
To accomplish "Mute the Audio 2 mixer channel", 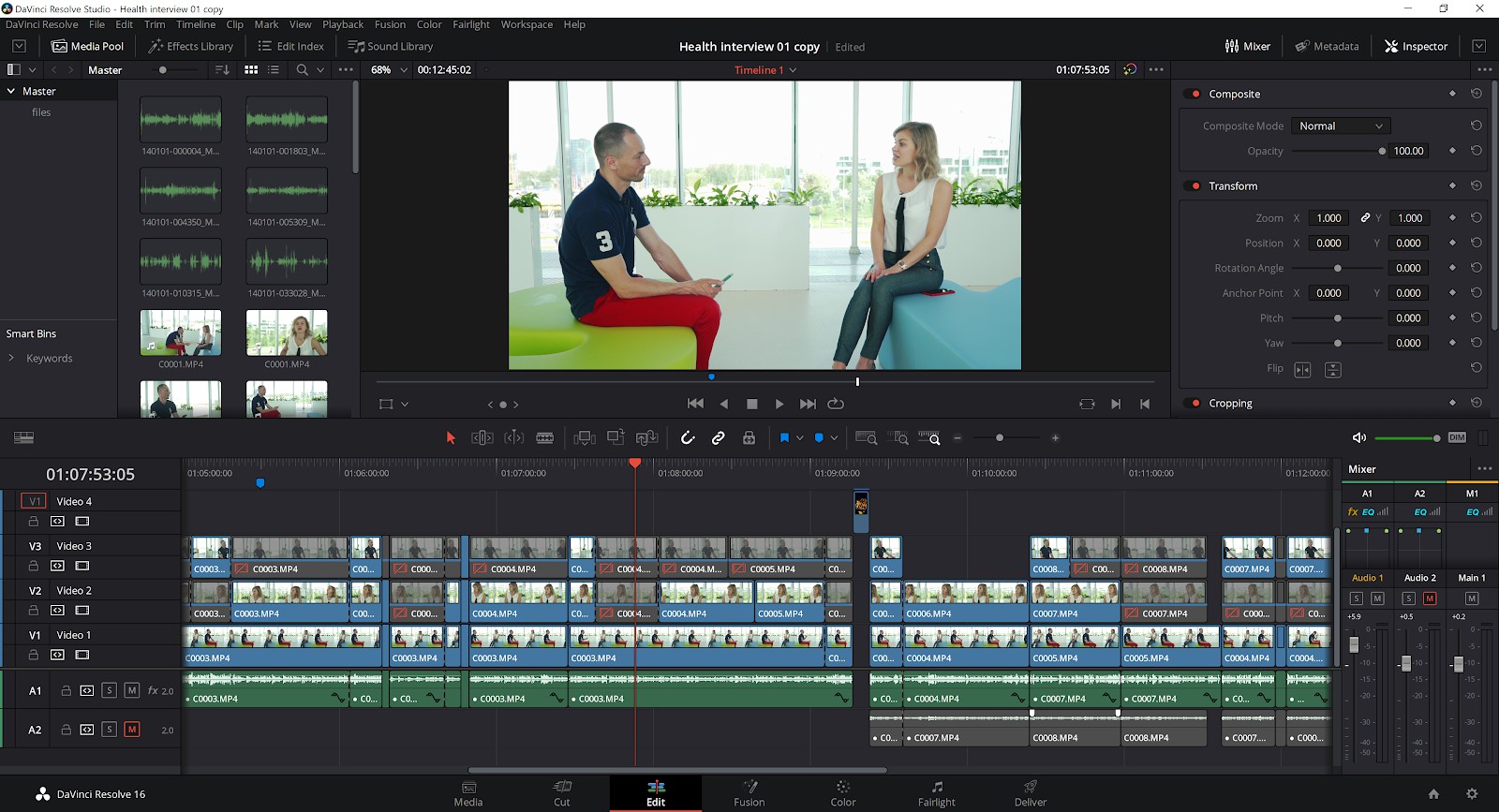I will pyautogui.click(x=1430, y=598).
